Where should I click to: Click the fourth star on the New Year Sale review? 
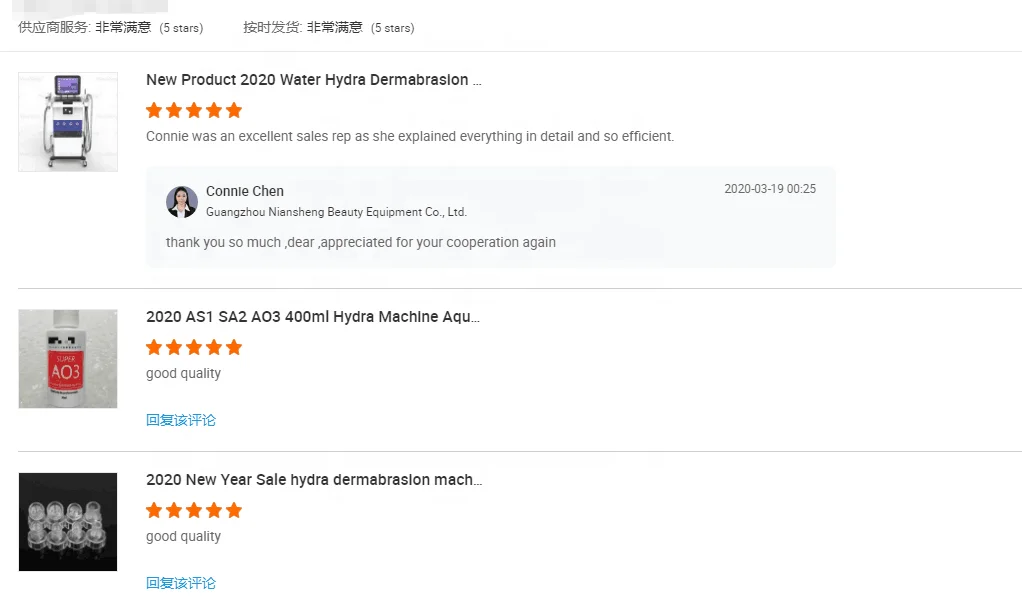pyautogui.click(x=214, y=510)
